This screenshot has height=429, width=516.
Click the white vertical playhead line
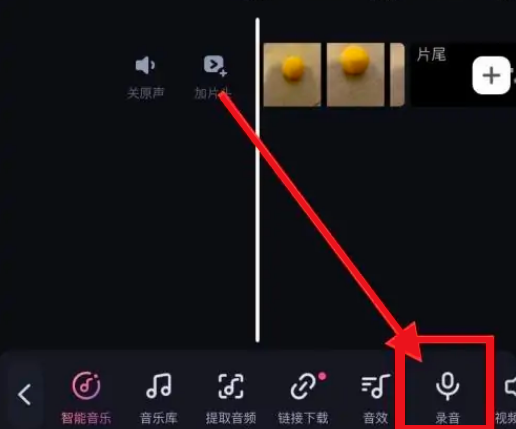(257, 180)
